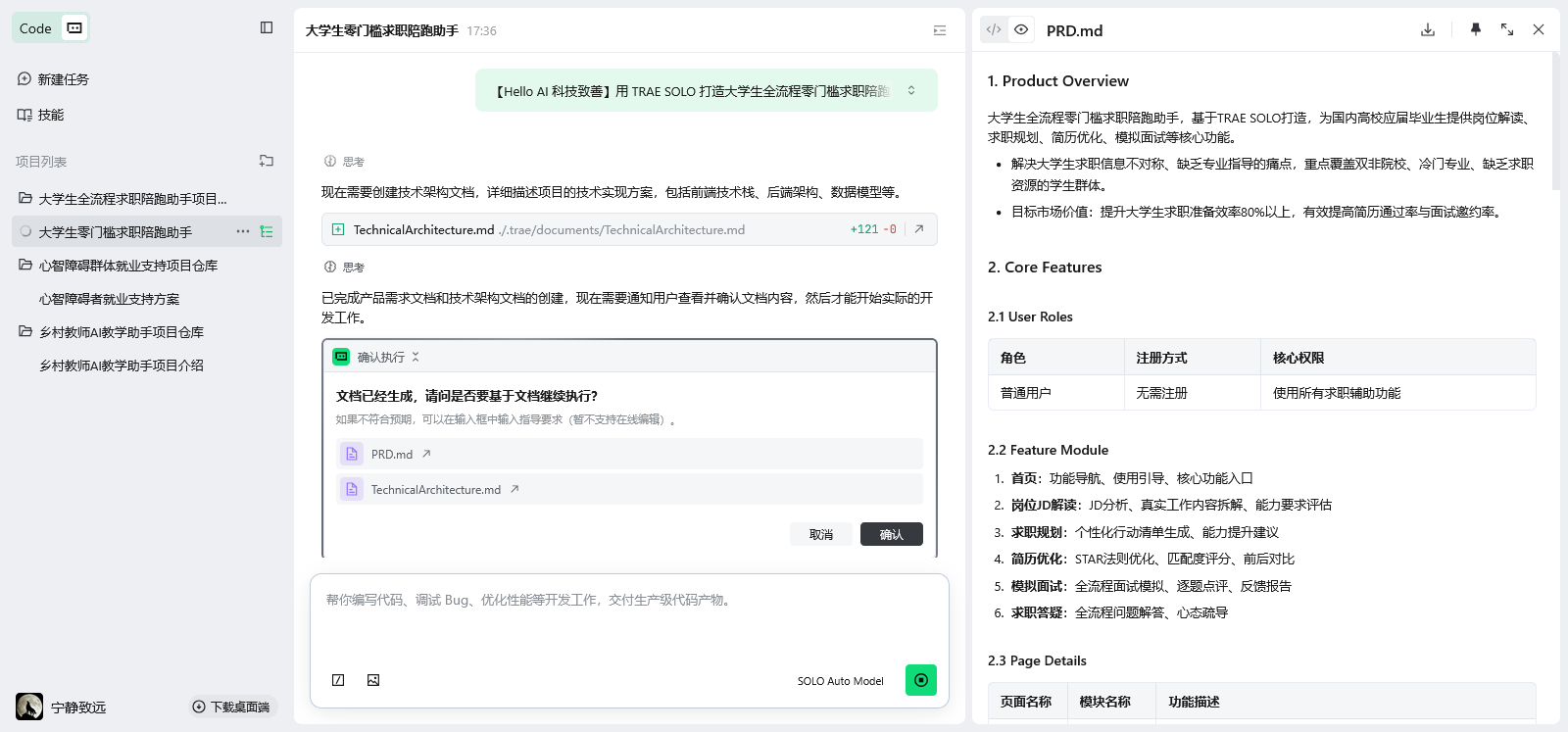Screen dimensions: 1568x732
Task: Click the new folder icon beside 项目列表
Action: pyautogui.click(x=267, y=161)
